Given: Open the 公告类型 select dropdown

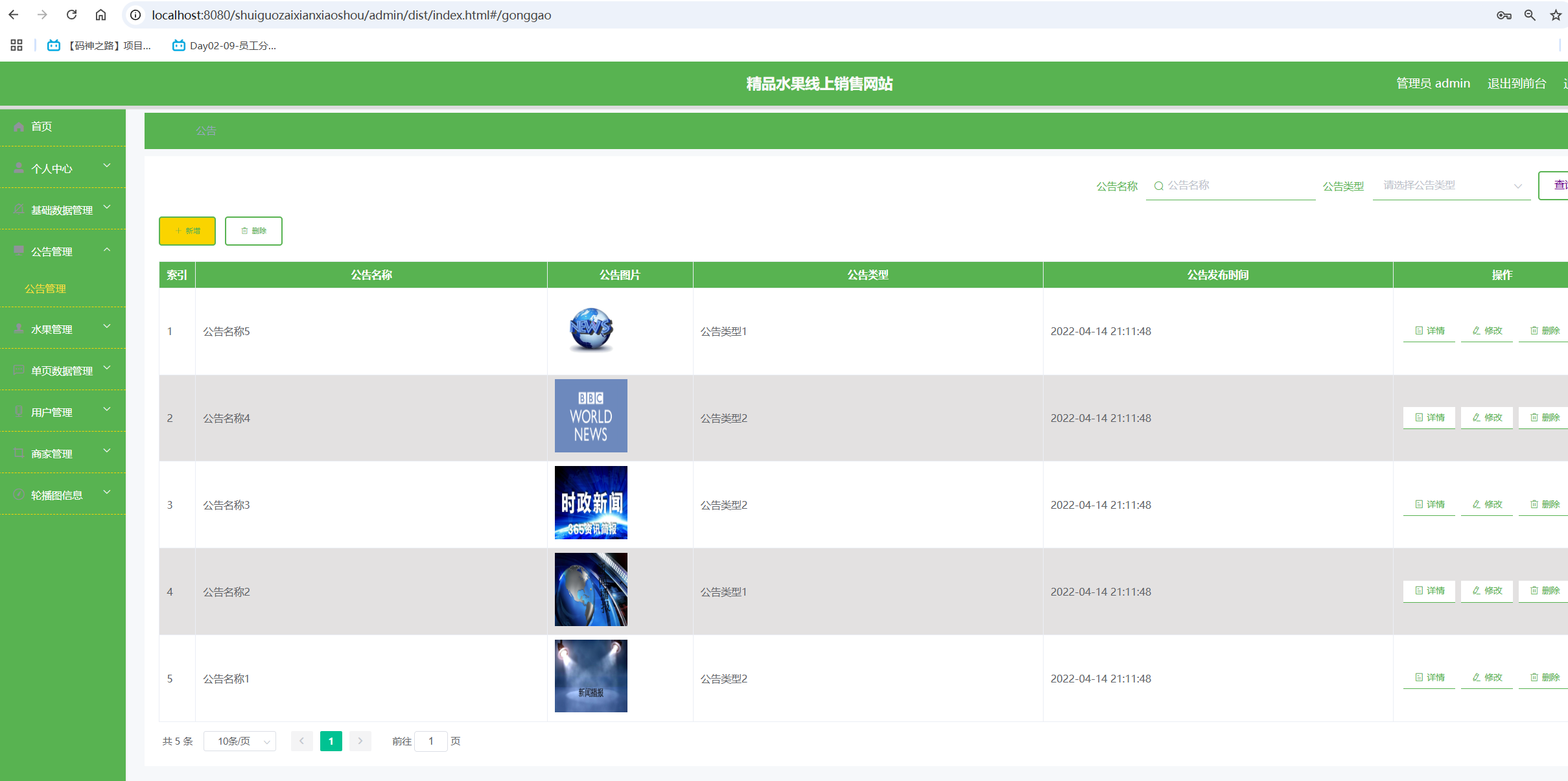Looking at the screenshot, I should [x=1451, y=185].
